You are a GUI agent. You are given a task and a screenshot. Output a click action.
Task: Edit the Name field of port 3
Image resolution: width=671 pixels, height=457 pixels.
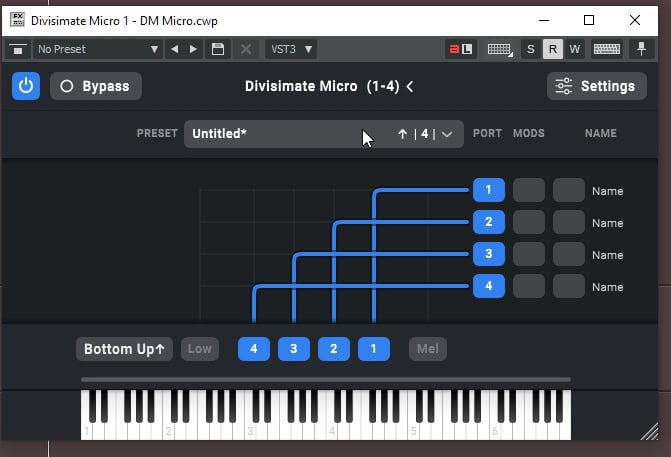pyautogui.click(x=608, y=255)
